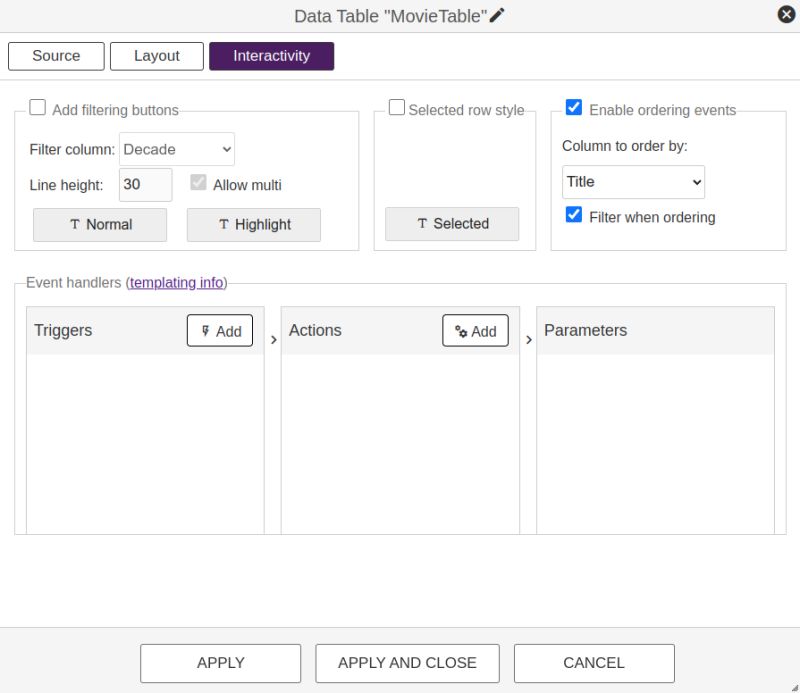Switch to the Layout tab

tap(156, 56)
